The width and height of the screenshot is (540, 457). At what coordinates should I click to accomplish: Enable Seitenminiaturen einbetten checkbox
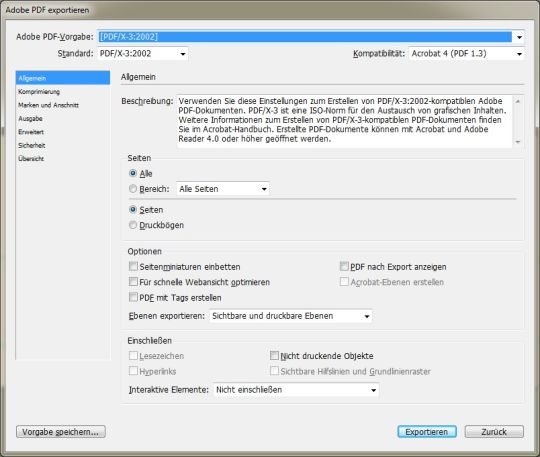[x=133, y=266]
